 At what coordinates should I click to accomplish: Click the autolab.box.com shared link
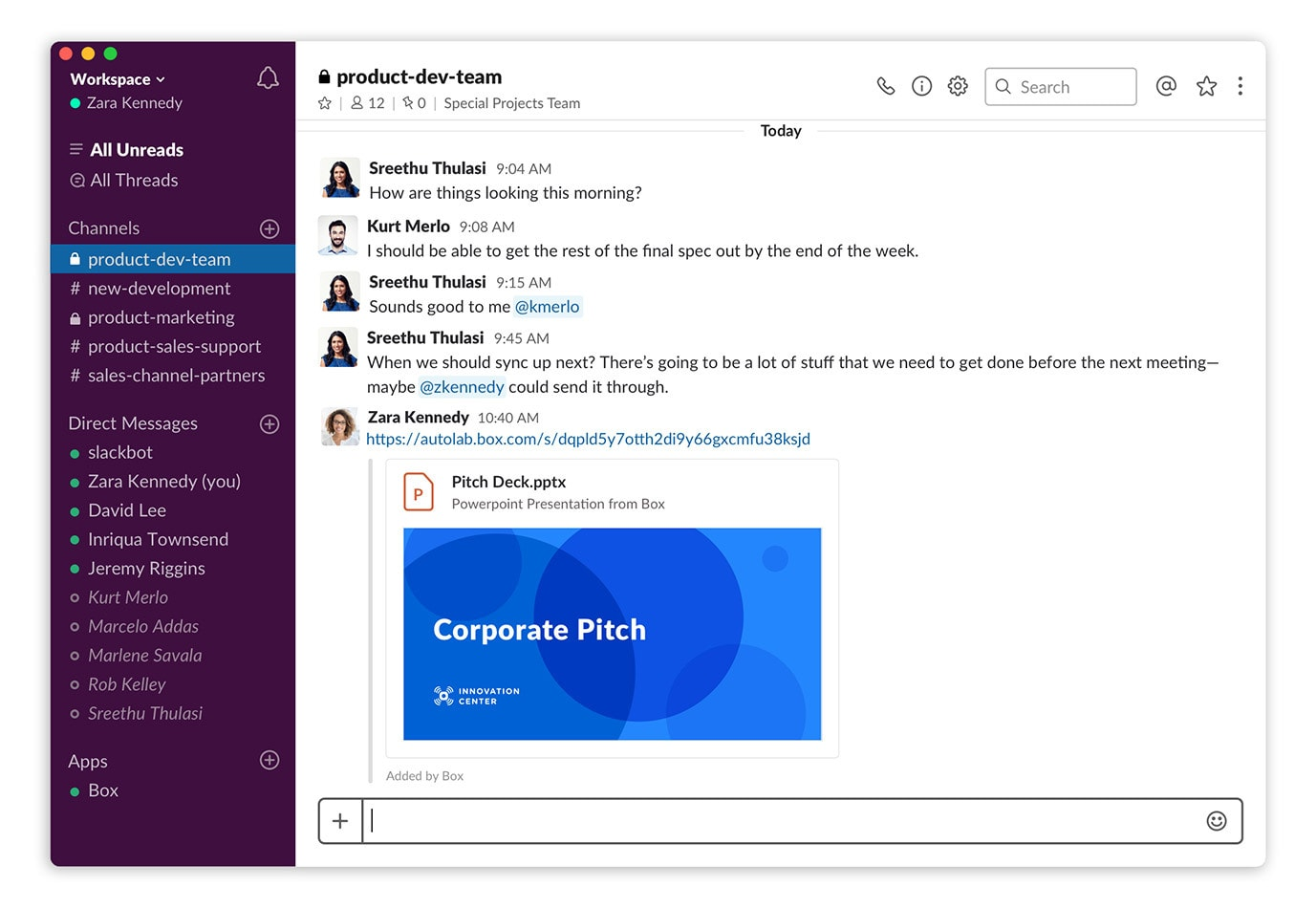(588, 439)
